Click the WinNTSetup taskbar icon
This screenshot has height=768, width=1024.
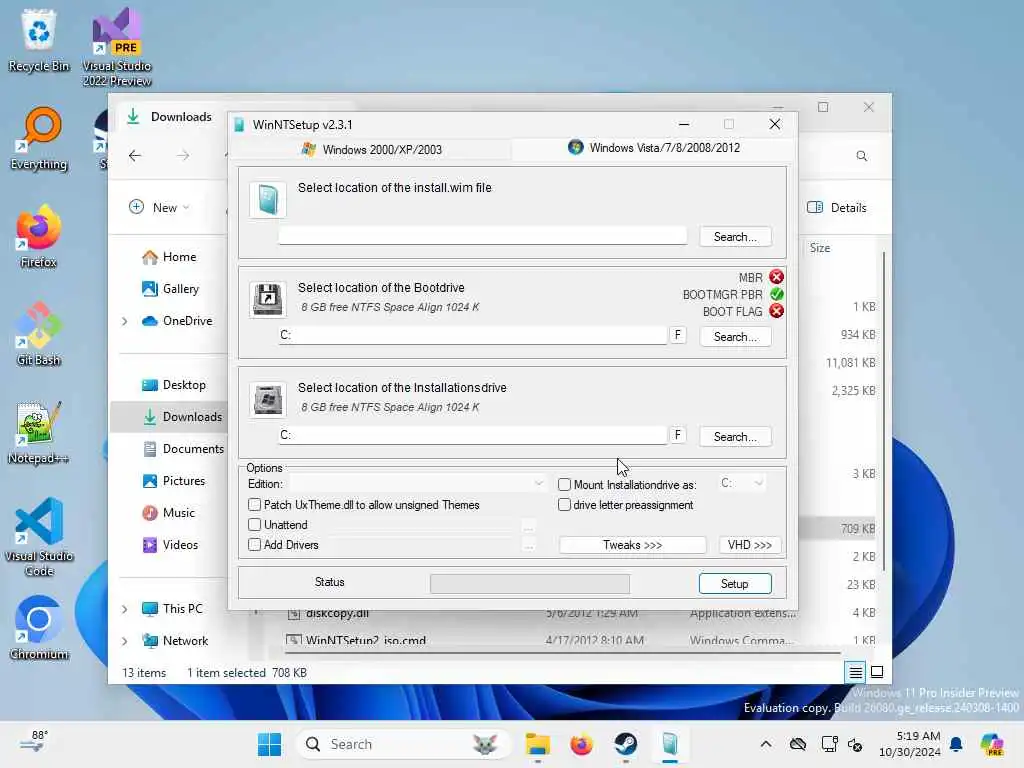click(670, 744)
